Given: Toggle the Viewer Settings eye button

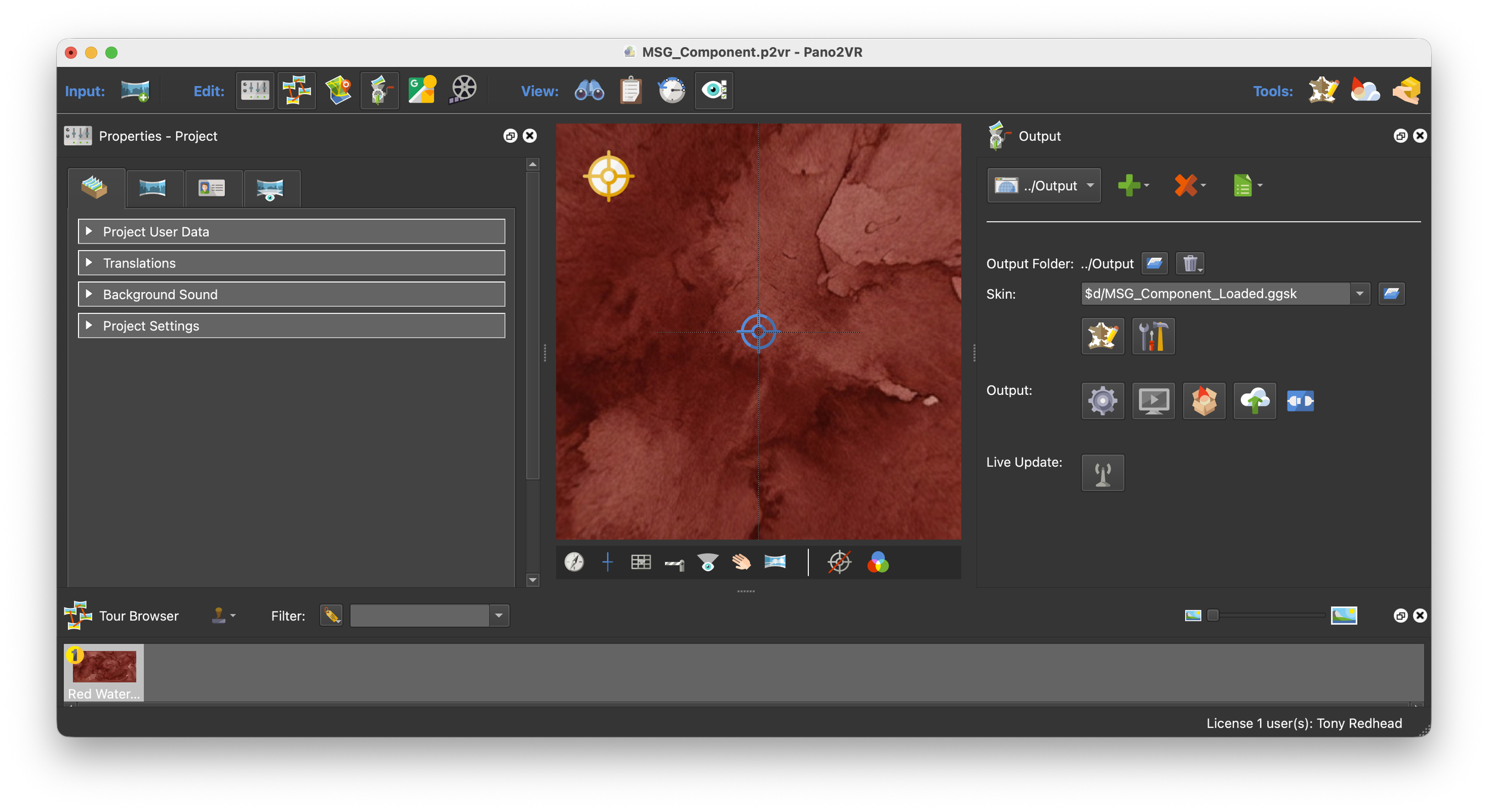Looking at the screenshot, I should click(x=714, y=90).
